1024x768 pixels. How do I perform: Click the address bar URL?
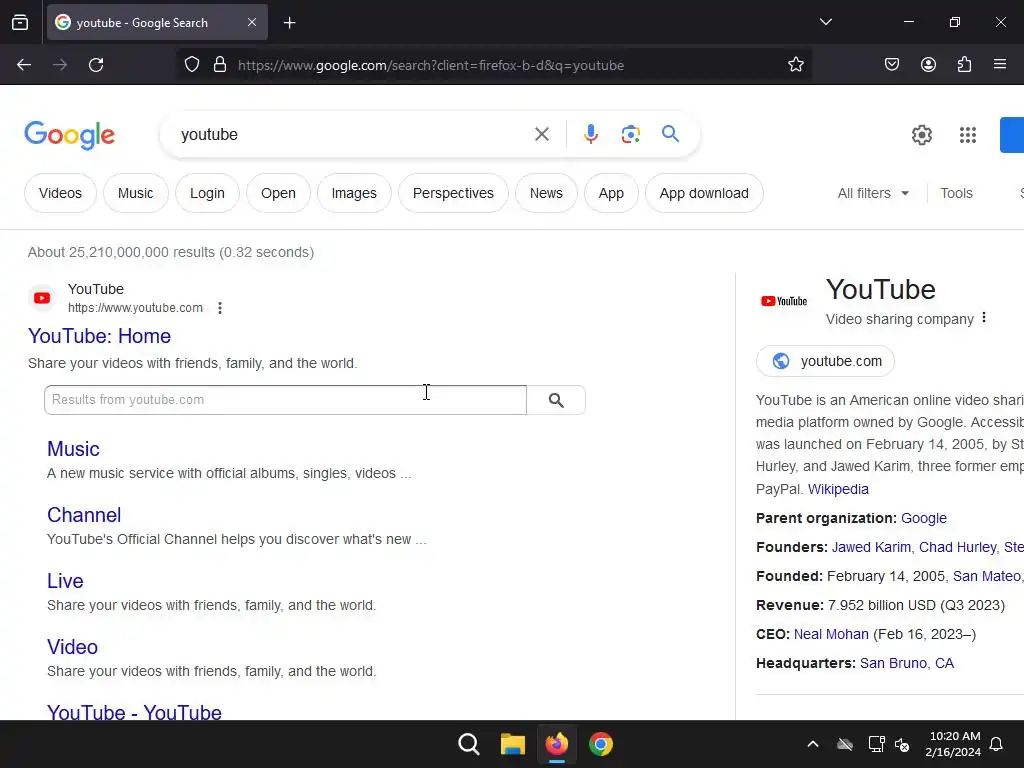431,65
